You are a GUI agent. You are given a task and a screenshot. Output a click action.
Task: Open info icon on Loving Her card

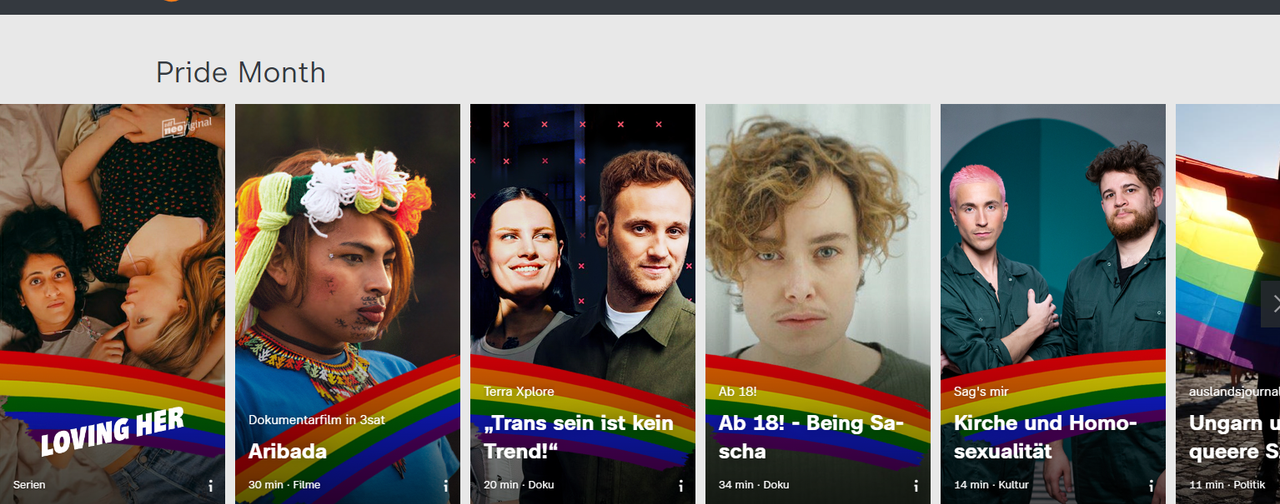(x=211, y=485)
